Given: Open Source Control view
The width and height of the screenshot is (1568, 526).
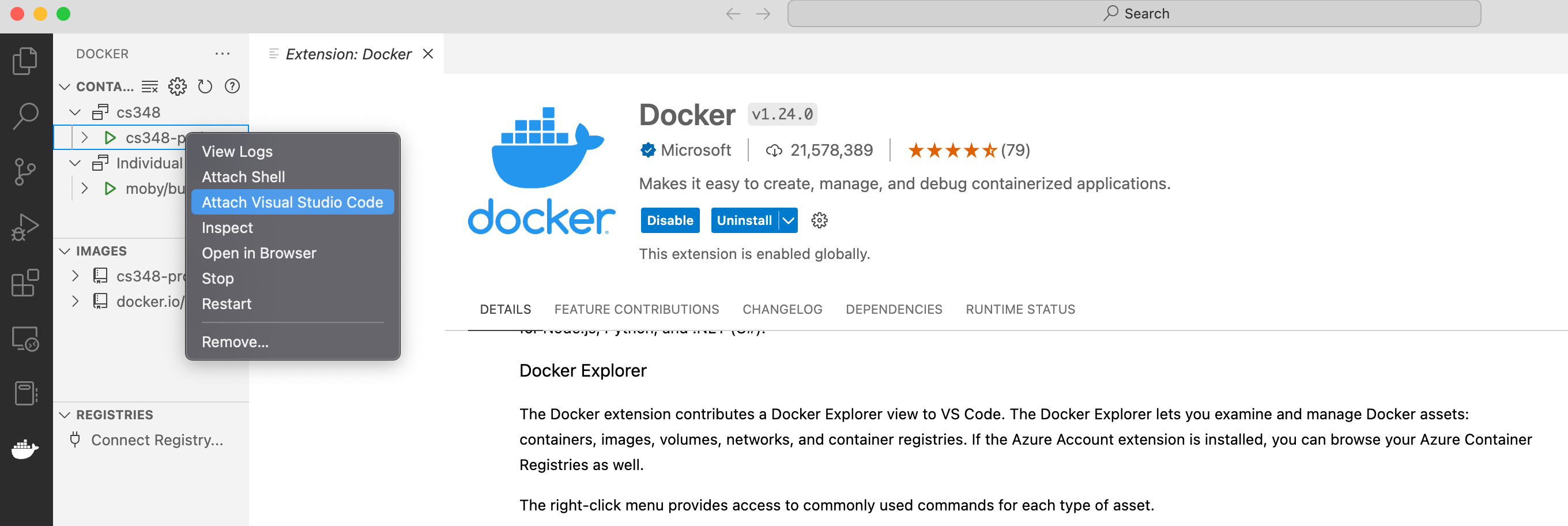Looking at the screenshot, I should (25, 172).
